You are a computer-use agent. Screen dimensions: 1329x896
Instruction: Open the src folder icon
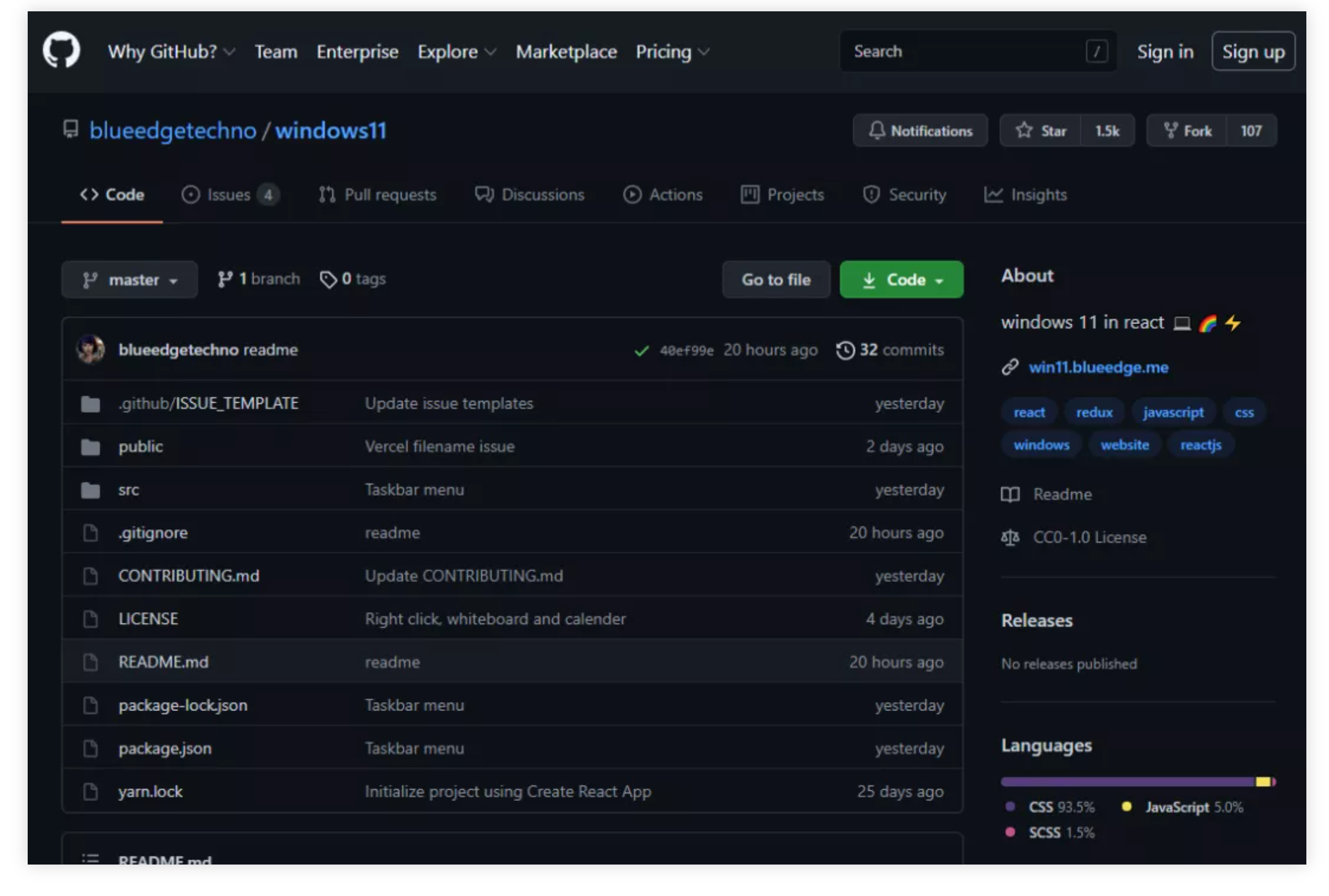pyautogui.click(x=91, y=490)
